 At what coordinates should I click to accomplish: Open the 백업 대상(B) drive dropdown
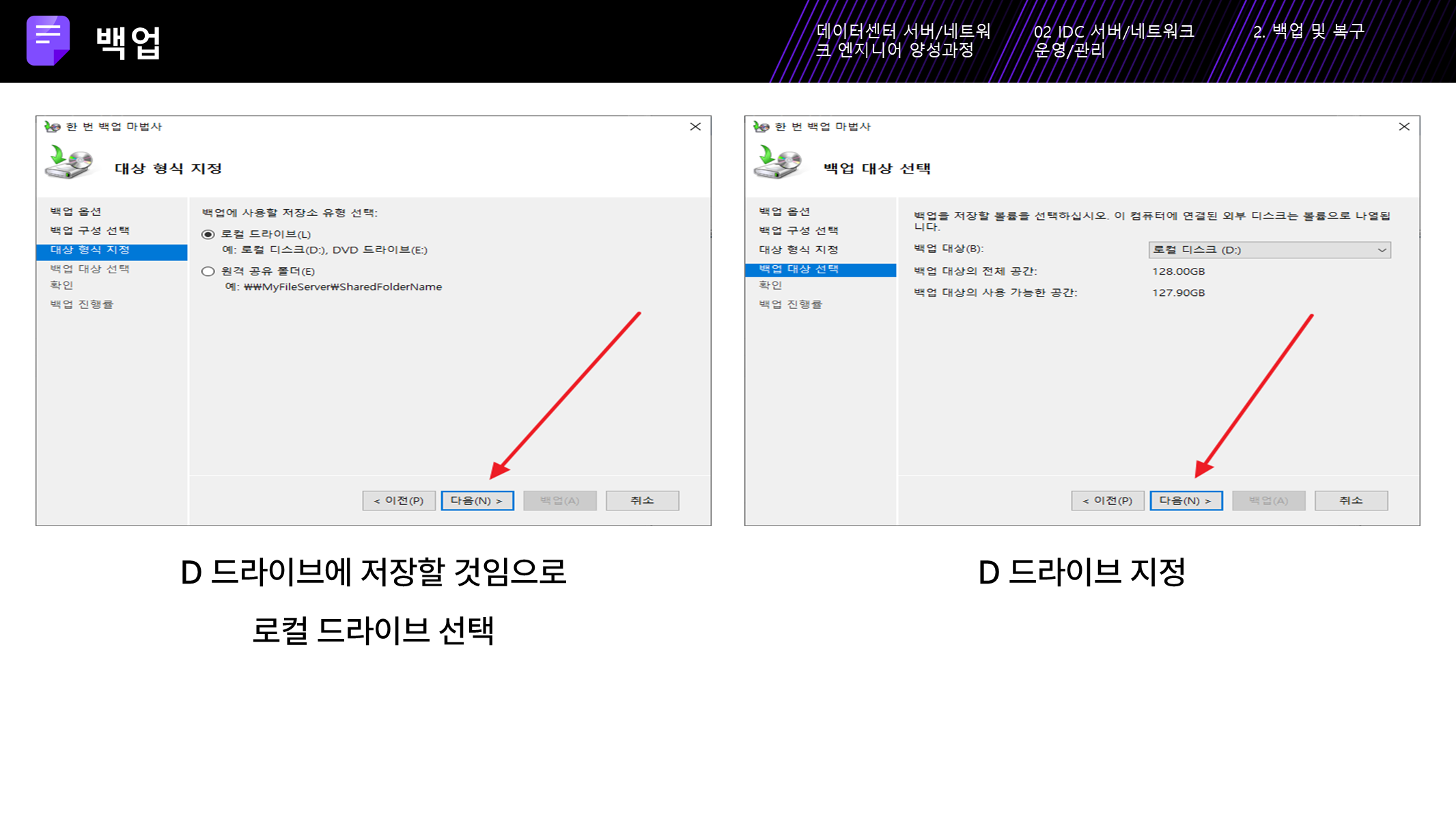[x=1269, y=250]
